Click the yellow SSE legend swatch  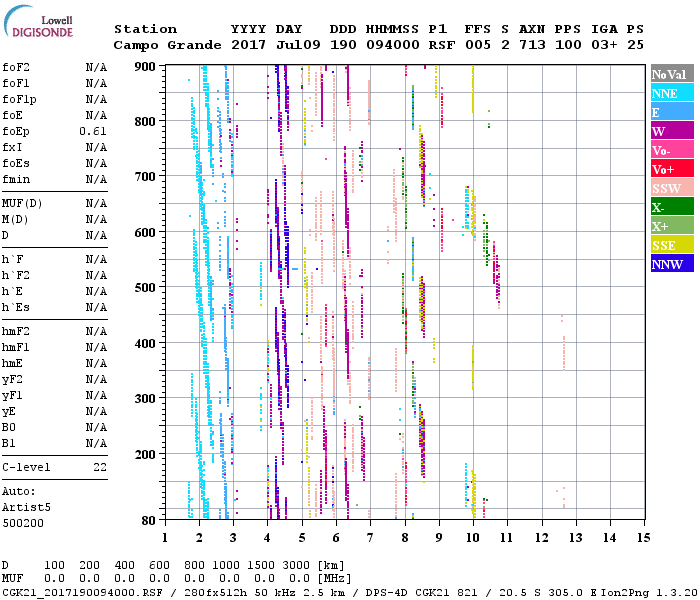click(x=670, y=245)
